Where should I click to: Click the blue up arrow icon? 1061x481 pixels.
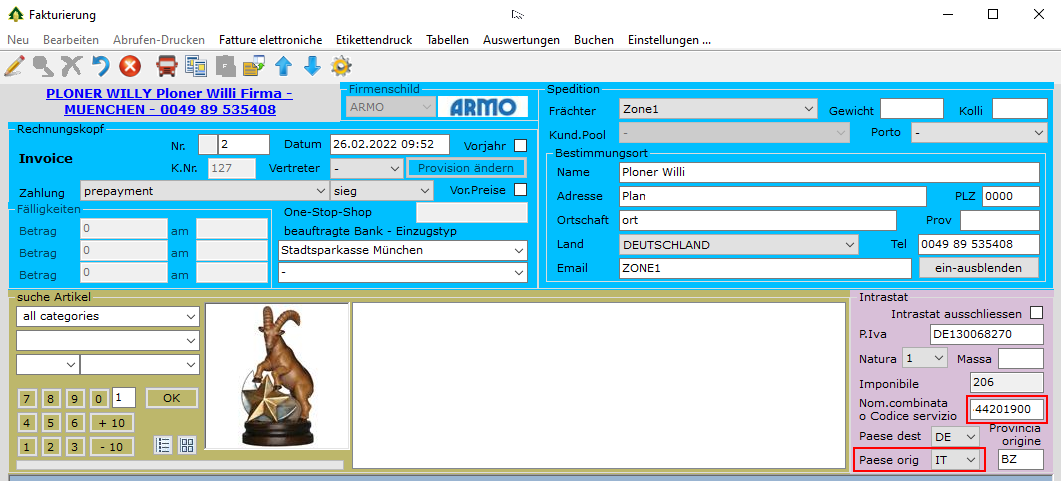point(283,67)
